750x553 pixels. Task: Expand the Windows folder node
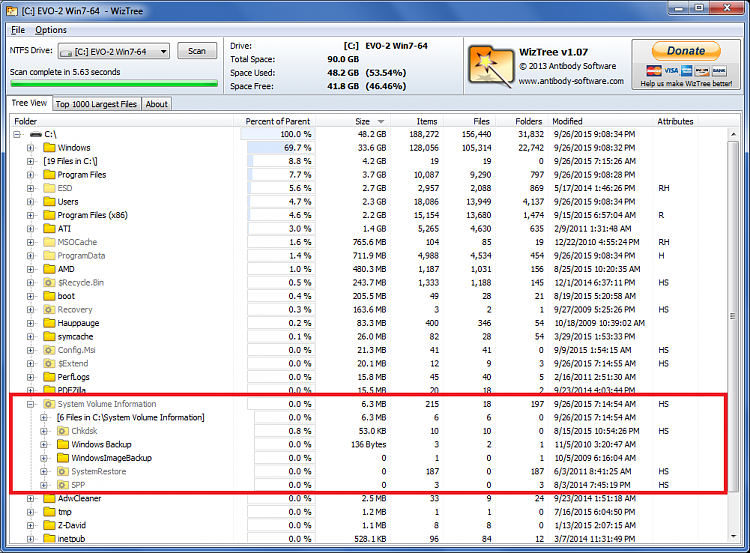(31, 148)
